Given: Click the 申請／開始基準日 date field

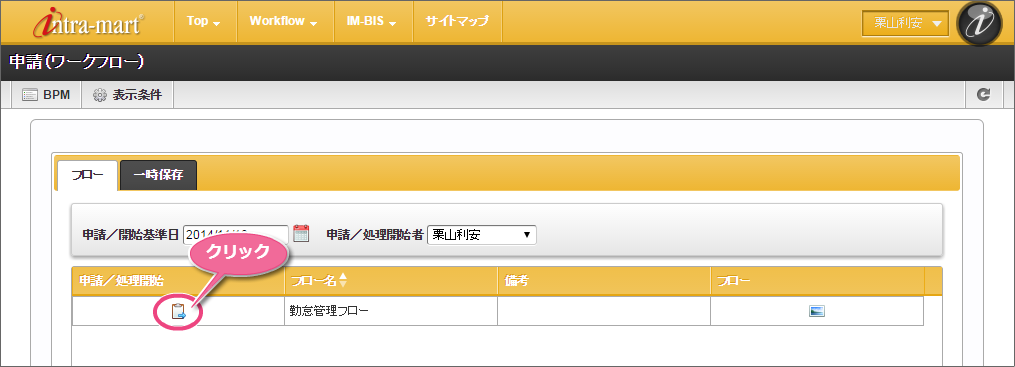Looking at the screenshot, I should pyautogui.click(x=236, y=234).
